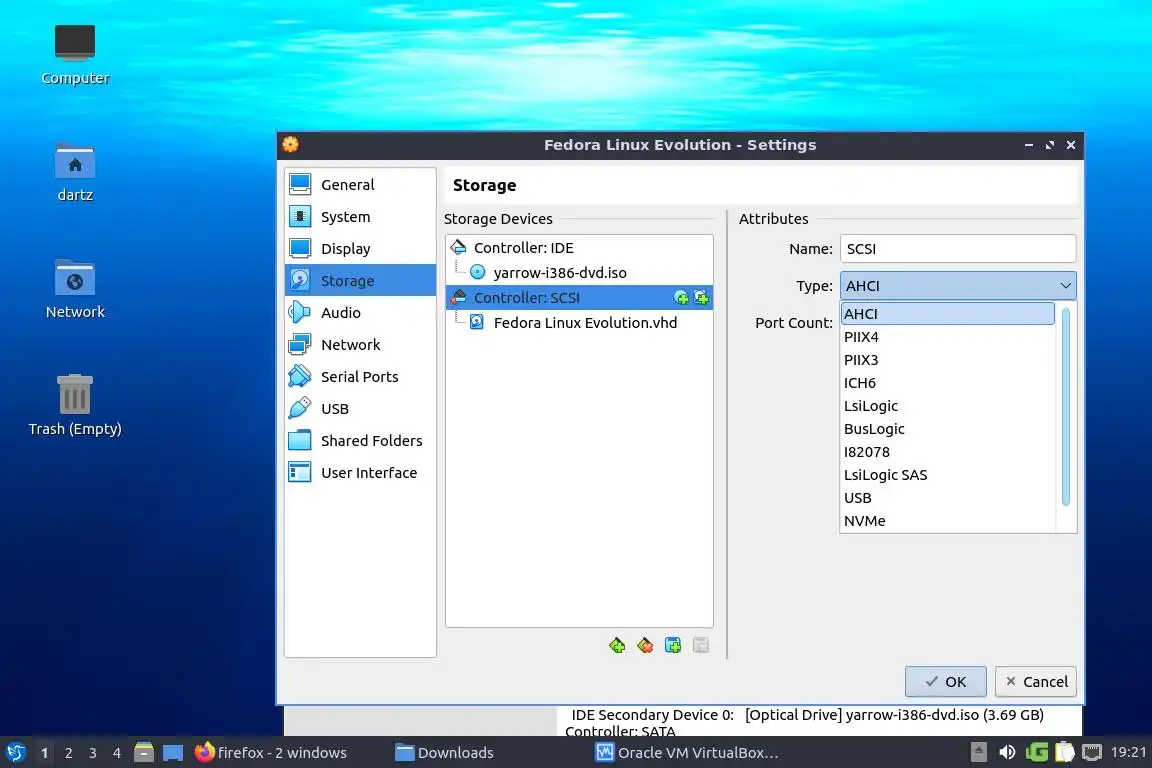Open the clipboard tray icon
This screenshot has height=768, width=1152.
click(1065, 753)
